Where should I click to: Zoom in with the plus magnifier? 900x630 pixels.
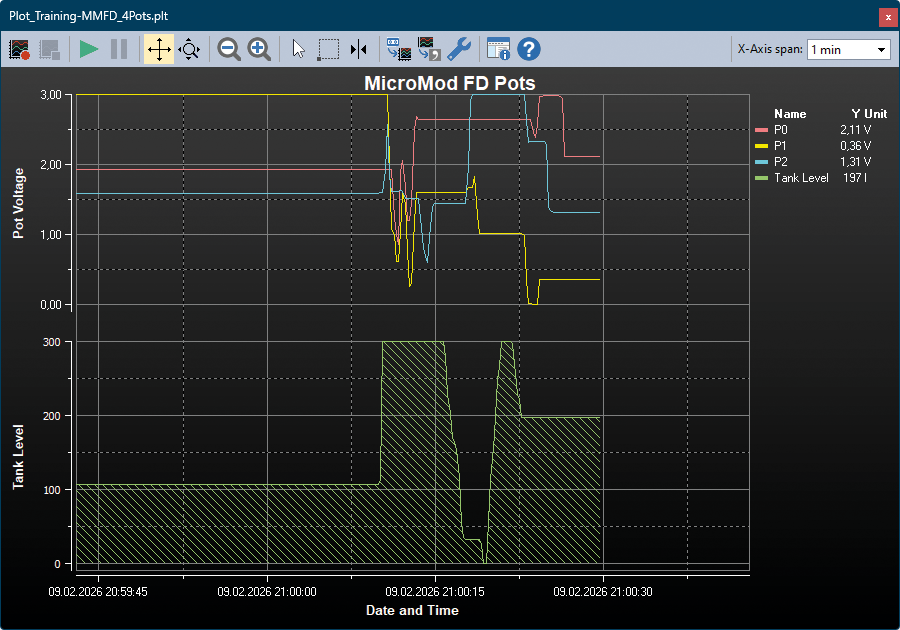tap(259, 49)
